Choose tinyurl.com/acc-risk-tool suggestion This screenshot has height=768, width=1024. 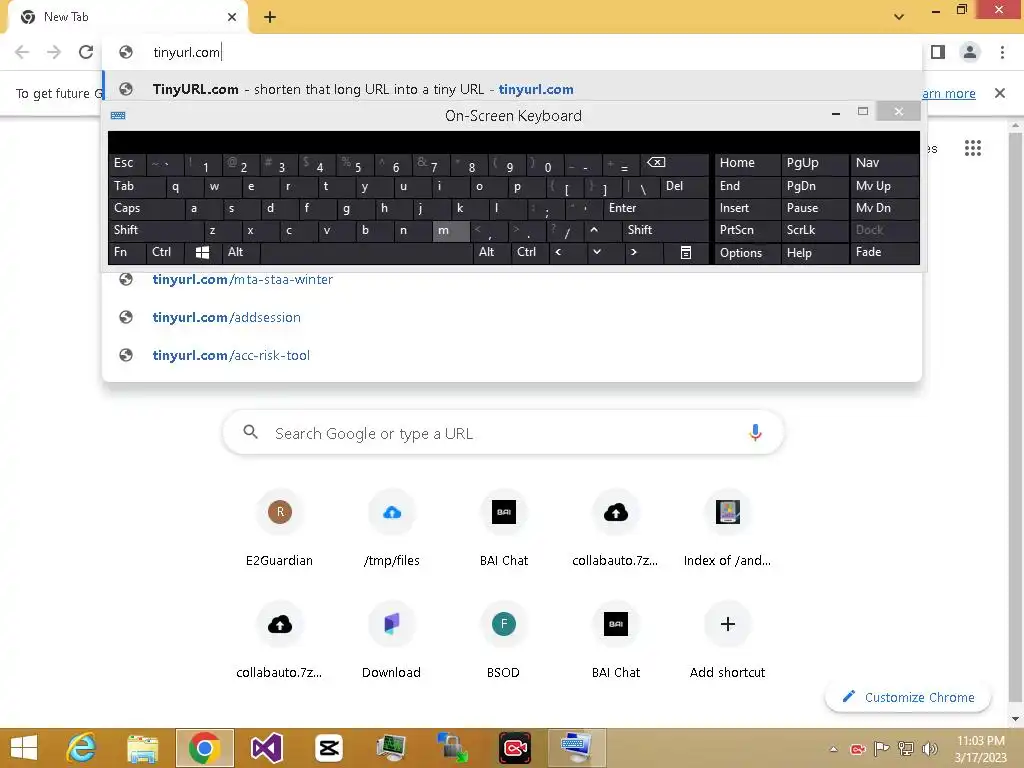[512, 355]
